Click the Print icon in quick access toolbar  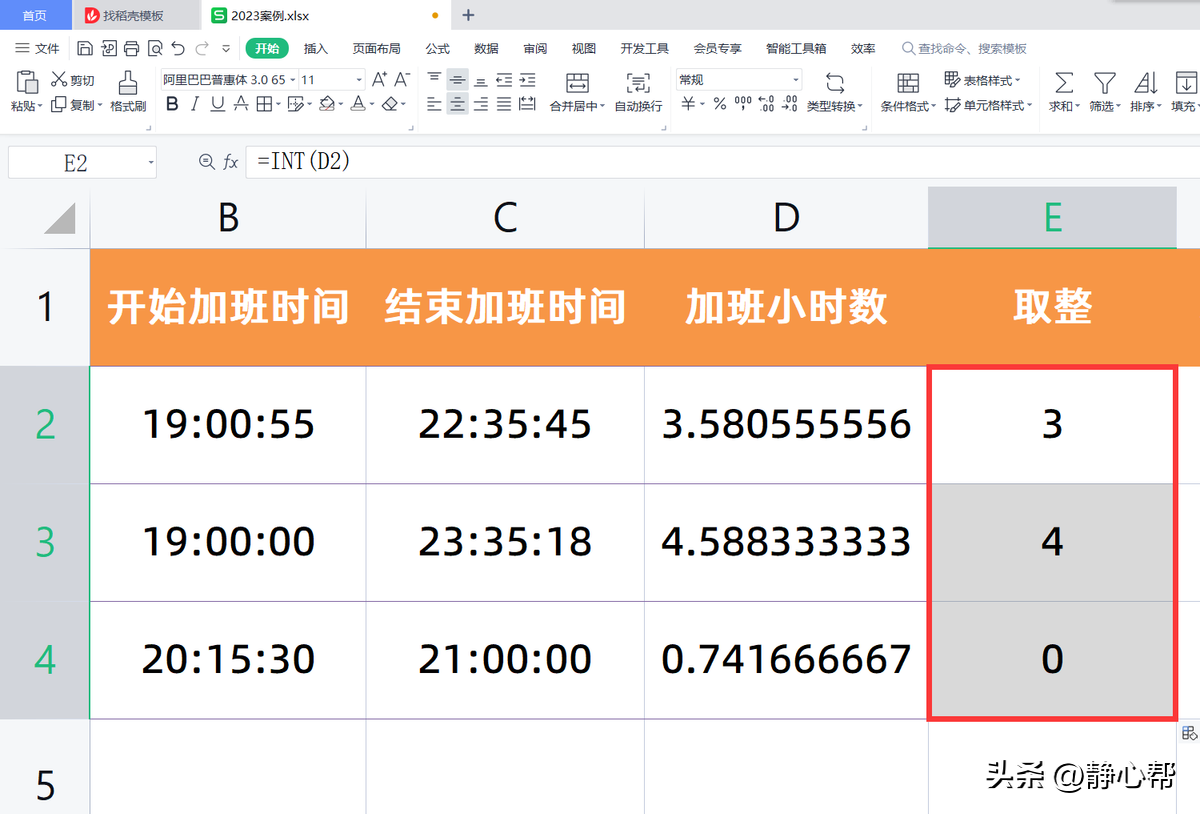[131, 48]
